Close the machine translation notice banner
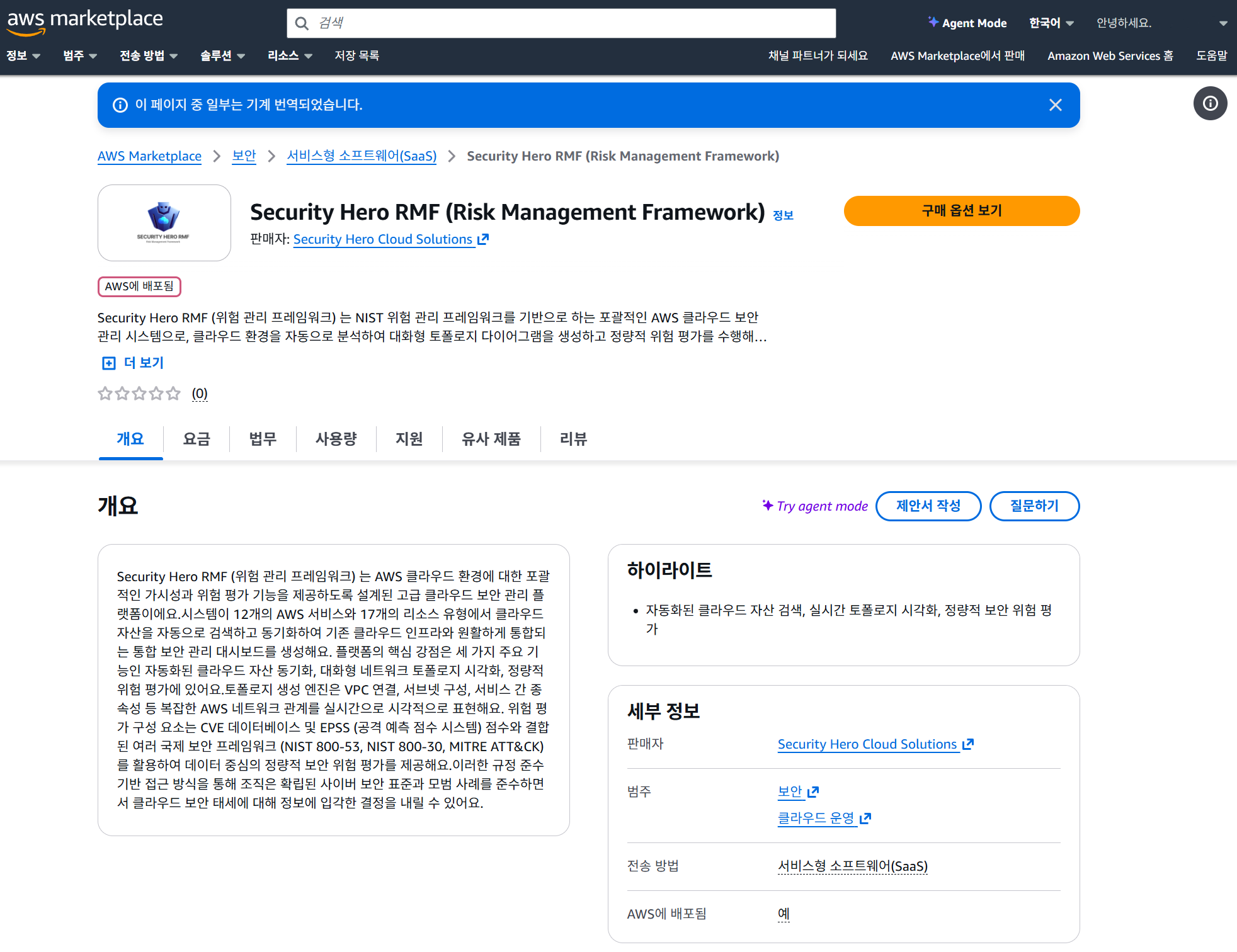1237x952 pixels. tap(1056, 105)
